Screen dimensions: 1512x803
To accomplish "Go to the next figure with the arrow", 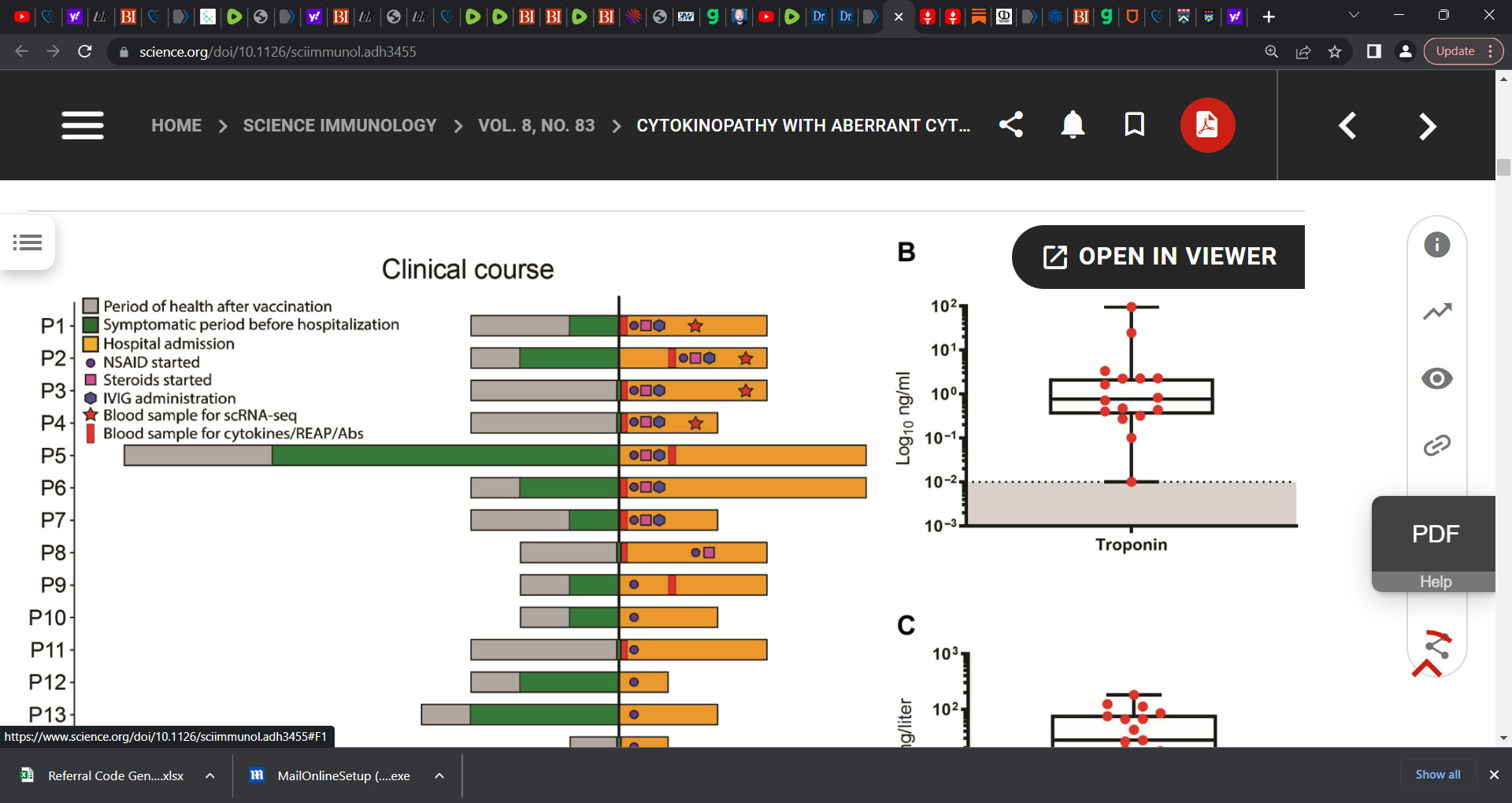I will (x=1428, y=126).
